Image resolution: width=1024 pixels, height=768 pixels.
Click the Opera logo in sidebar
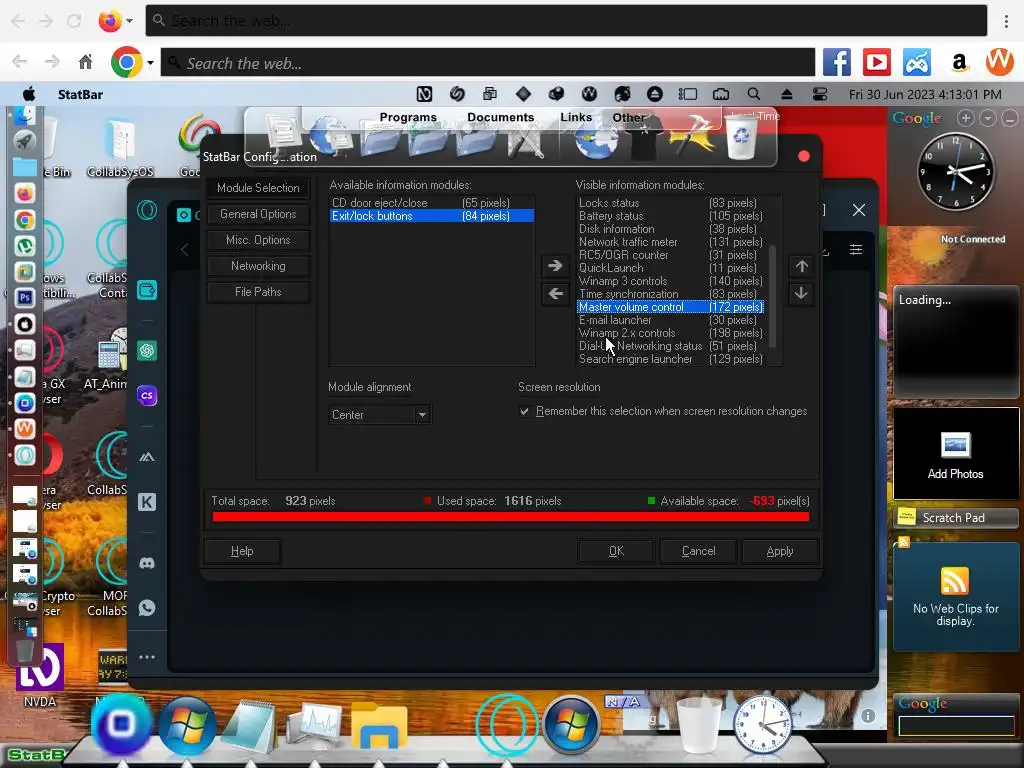pyautogui.click(x=147, y=210)
